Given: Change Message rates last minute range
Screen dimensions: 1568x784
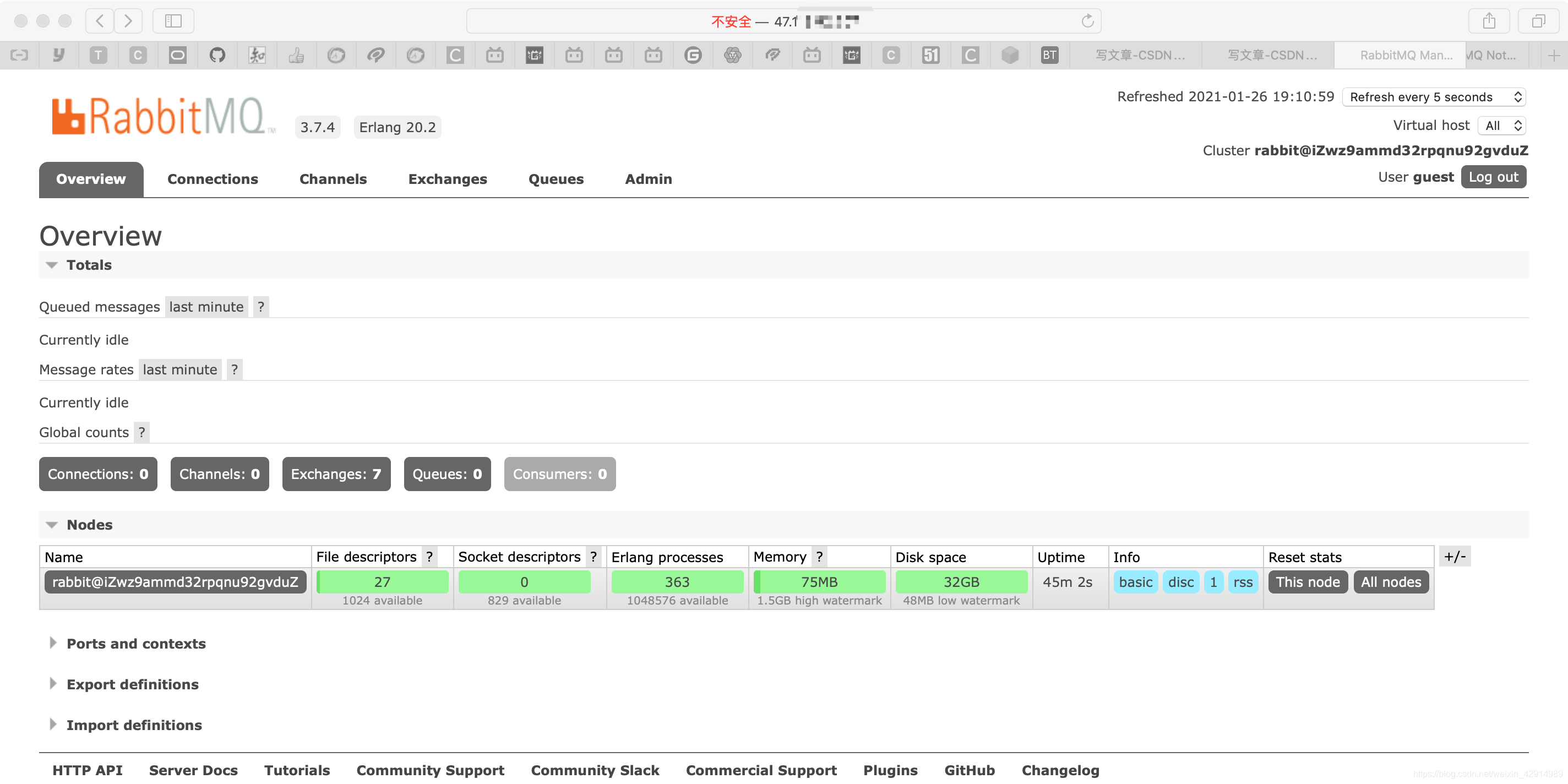Looking at the screenshot, I should click(x=180, y=369).
